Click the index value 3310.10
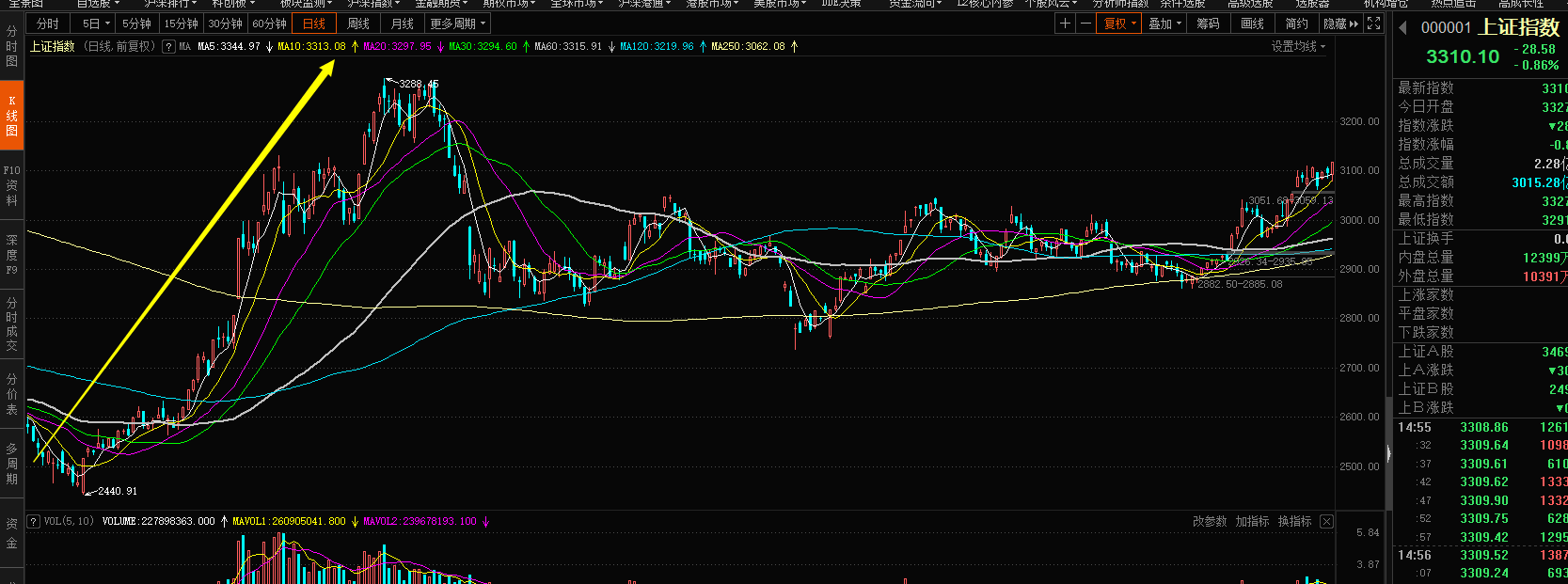The image size is (1568, 584). [1463, 56]
